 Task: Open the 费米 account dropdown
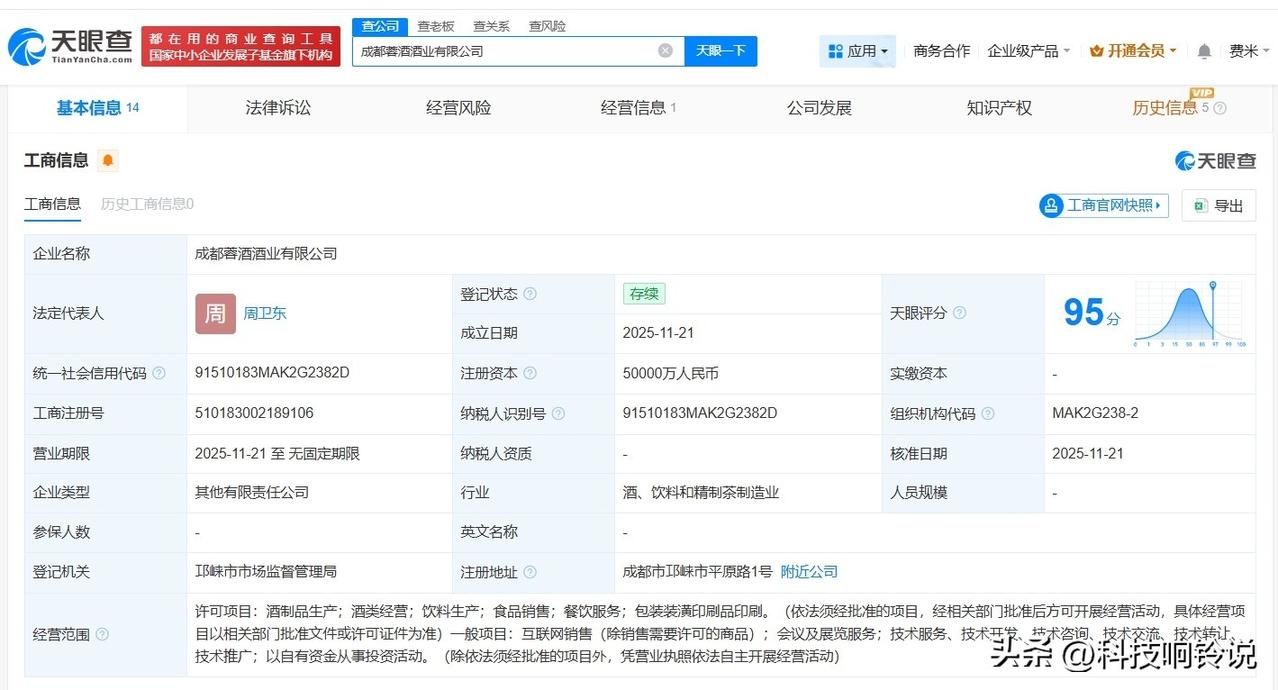point(1245,50)
